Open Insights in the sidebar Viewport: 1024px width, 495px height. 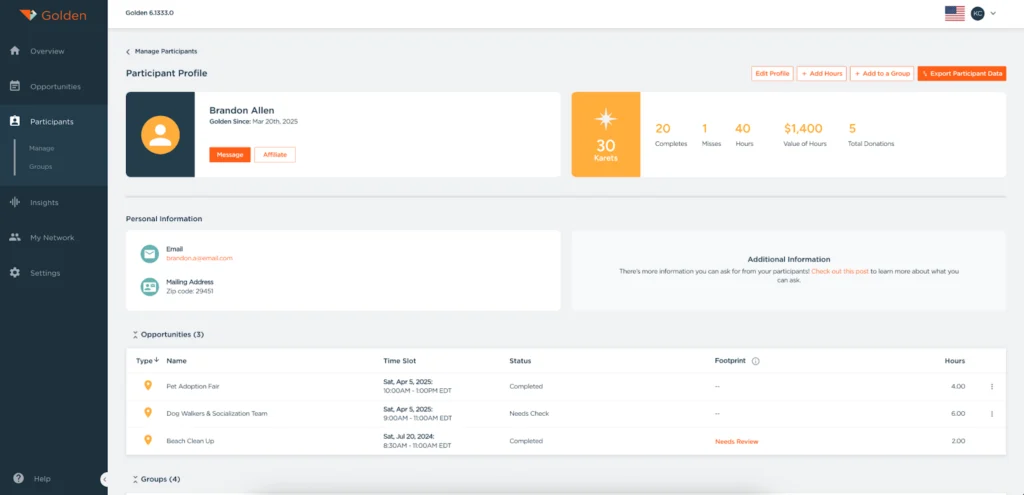44,202
